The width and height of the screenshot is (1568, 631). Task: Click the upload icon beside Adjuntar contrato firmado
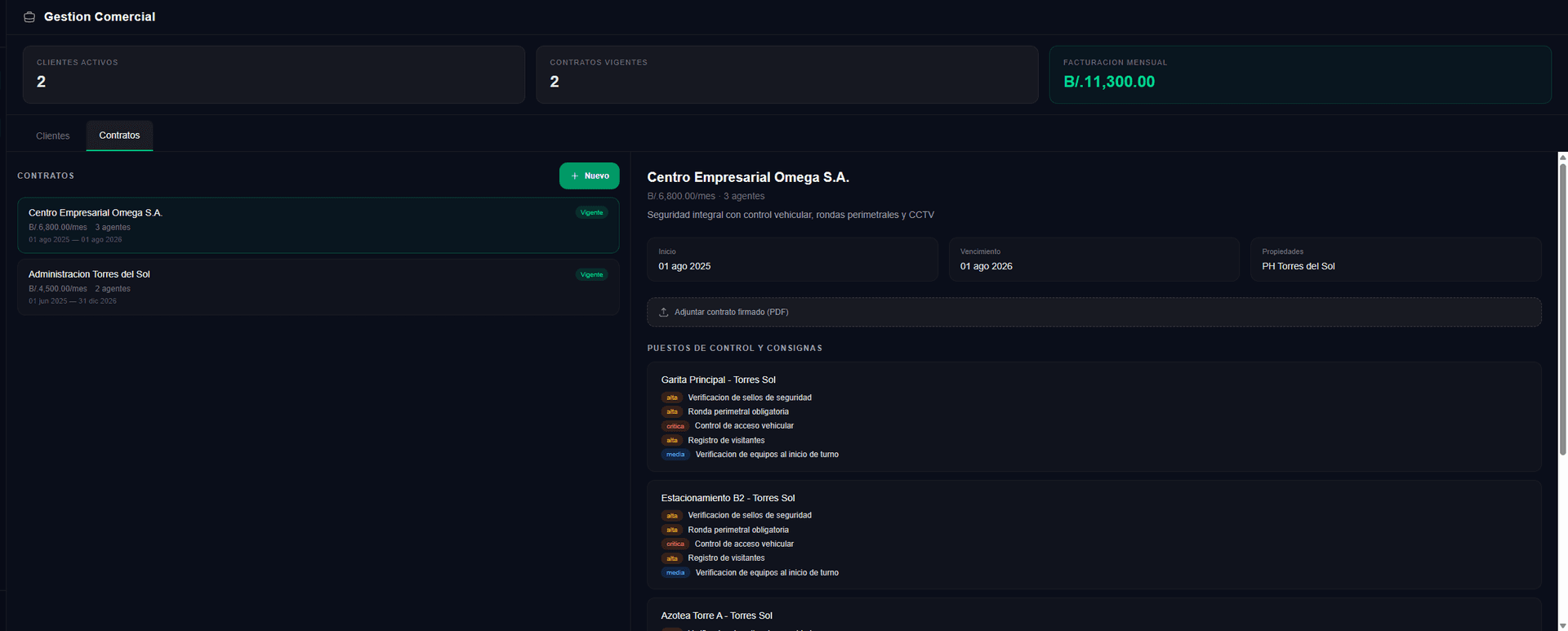(664, 312)
